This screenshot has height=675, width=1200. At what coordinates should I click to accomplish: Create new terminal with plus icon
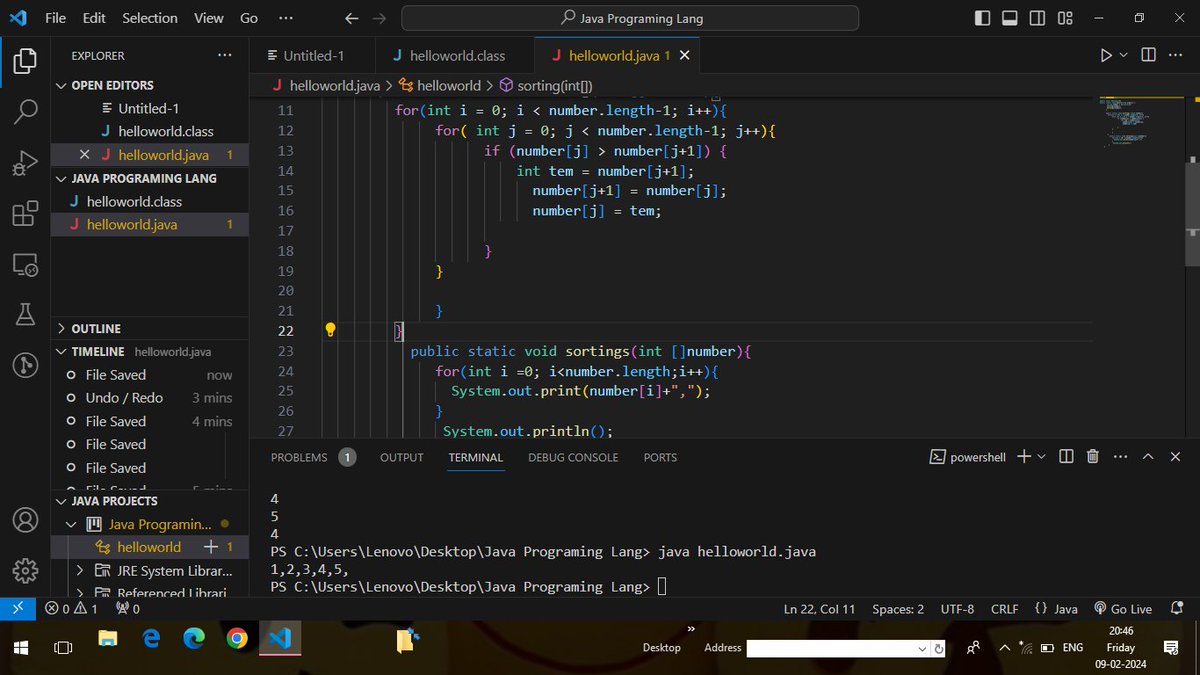(1023, 456)
